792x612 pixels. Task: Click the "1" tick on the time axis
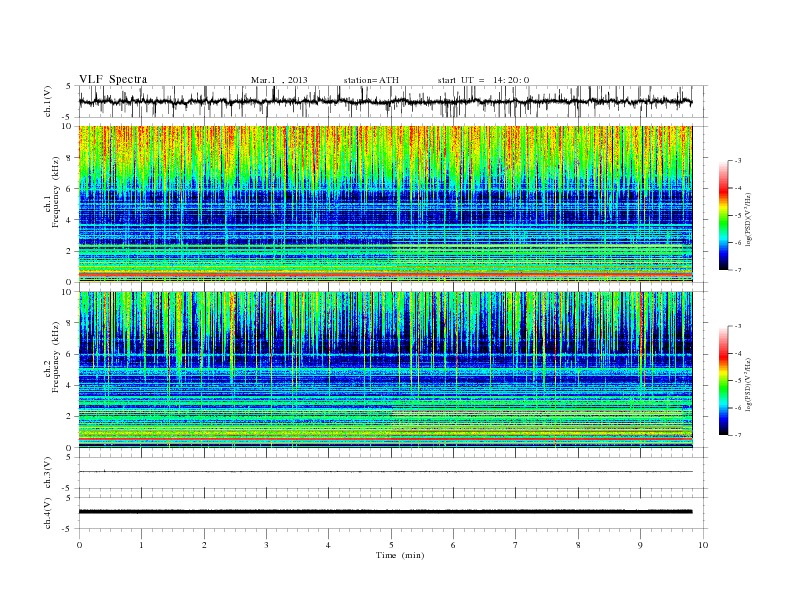point(141,545)
